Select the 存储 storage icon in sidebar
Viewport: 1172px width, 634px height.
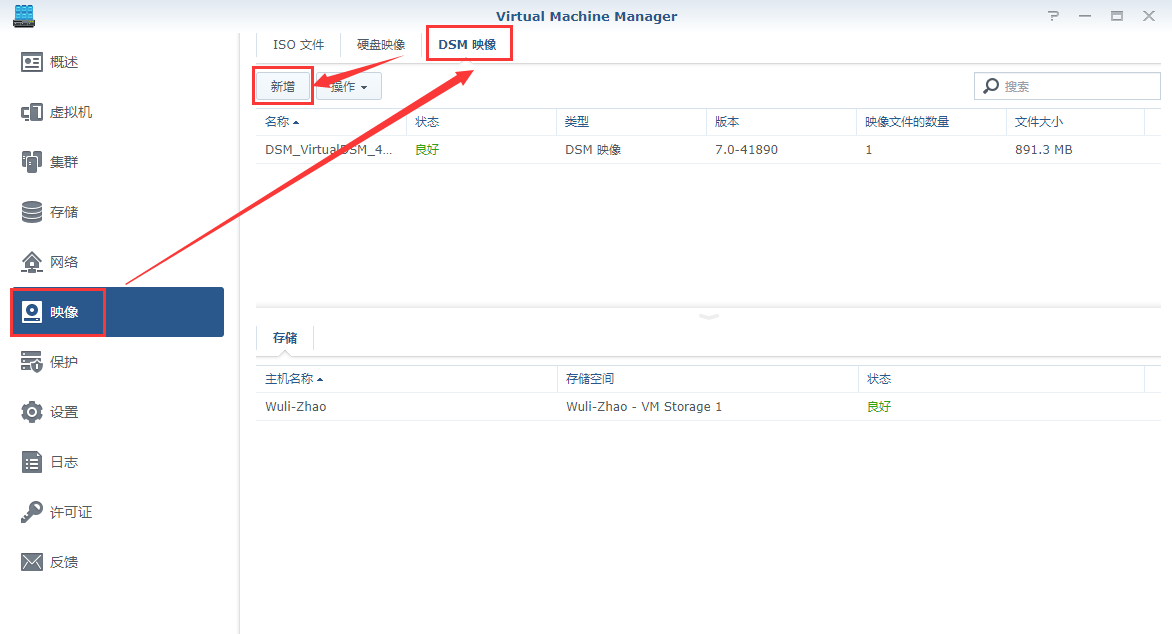31,212
